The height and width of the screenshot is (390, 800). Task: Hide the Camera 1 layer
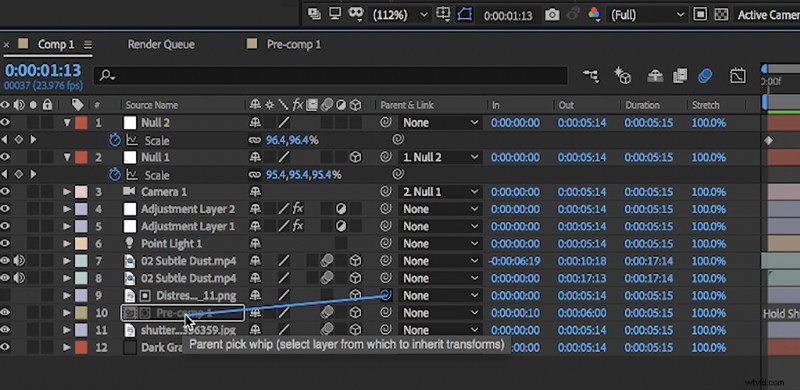[x=5, y=191]
